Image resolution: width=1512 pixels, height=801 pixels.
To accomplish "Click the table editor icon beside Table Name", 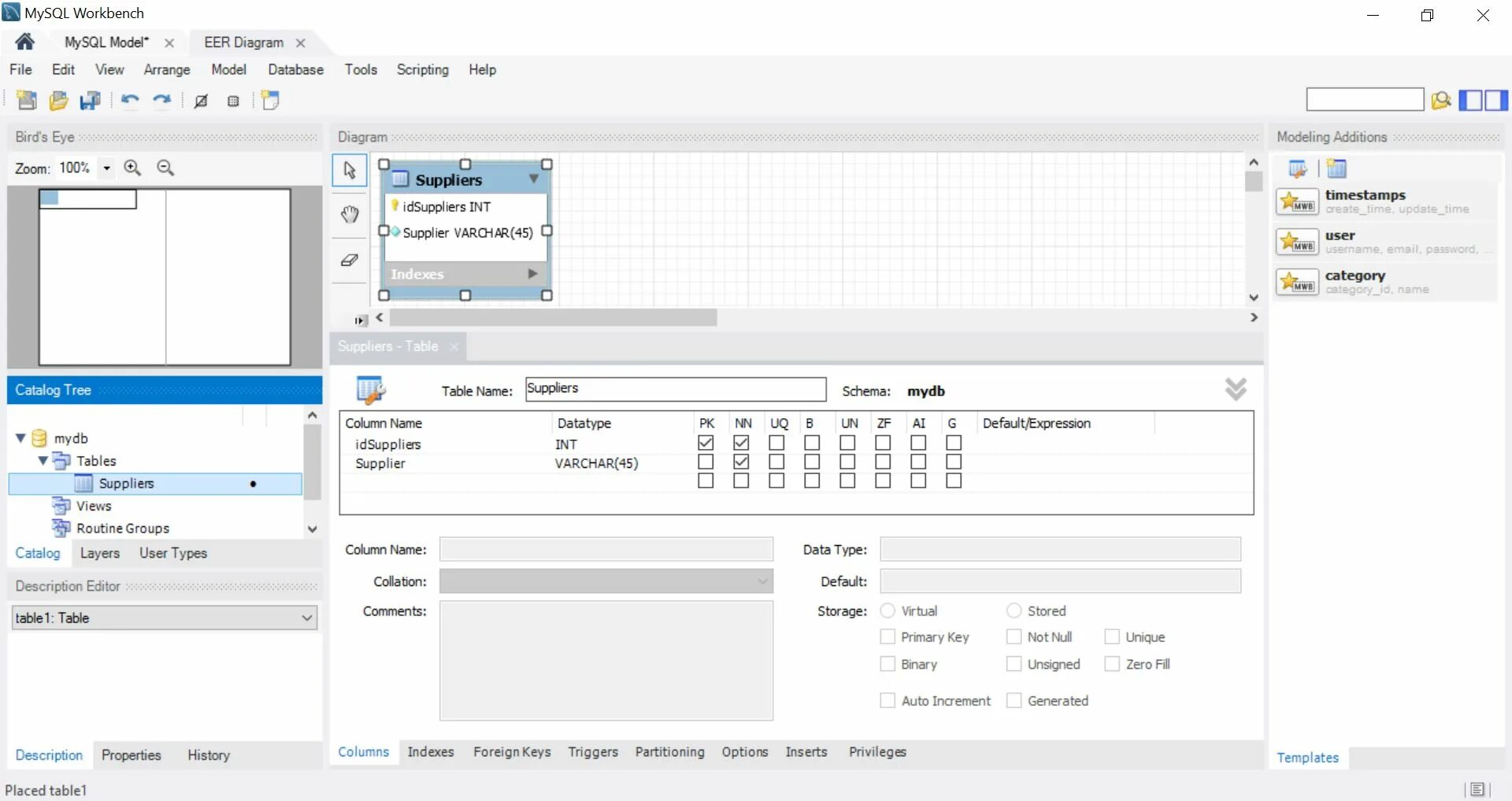I will pyautogui.click(x=370, y=390).
